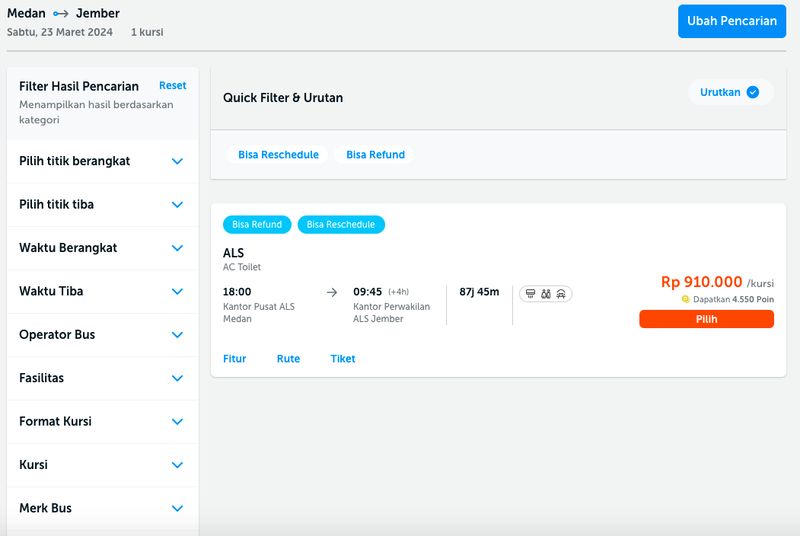Open the Rute tab of ALS bus
The image size is (800, 536).
tap(288, 359)
